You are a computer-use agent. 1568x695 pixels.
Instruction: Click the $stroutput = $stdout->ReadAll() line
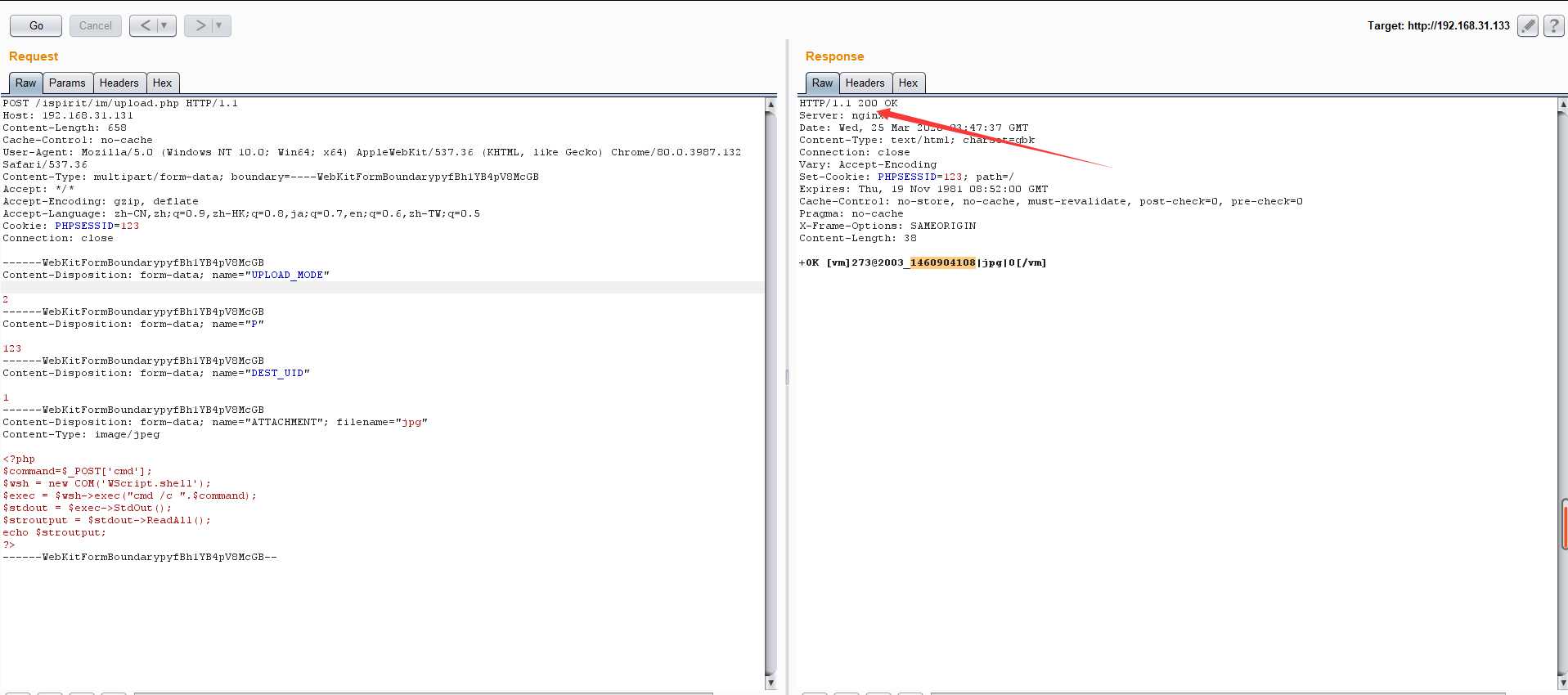click(x=107, y=520)
